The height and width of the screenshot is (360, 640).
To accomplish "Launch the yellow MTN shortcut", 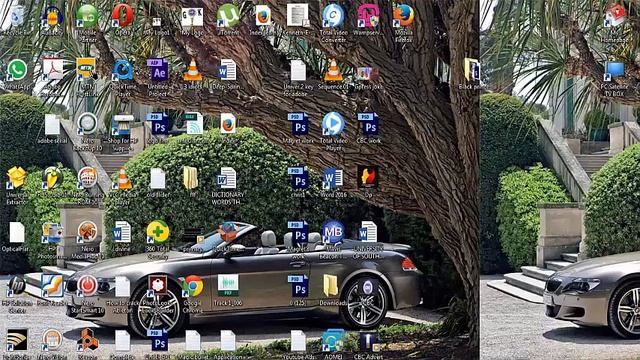I will click(x=87, y=70).
